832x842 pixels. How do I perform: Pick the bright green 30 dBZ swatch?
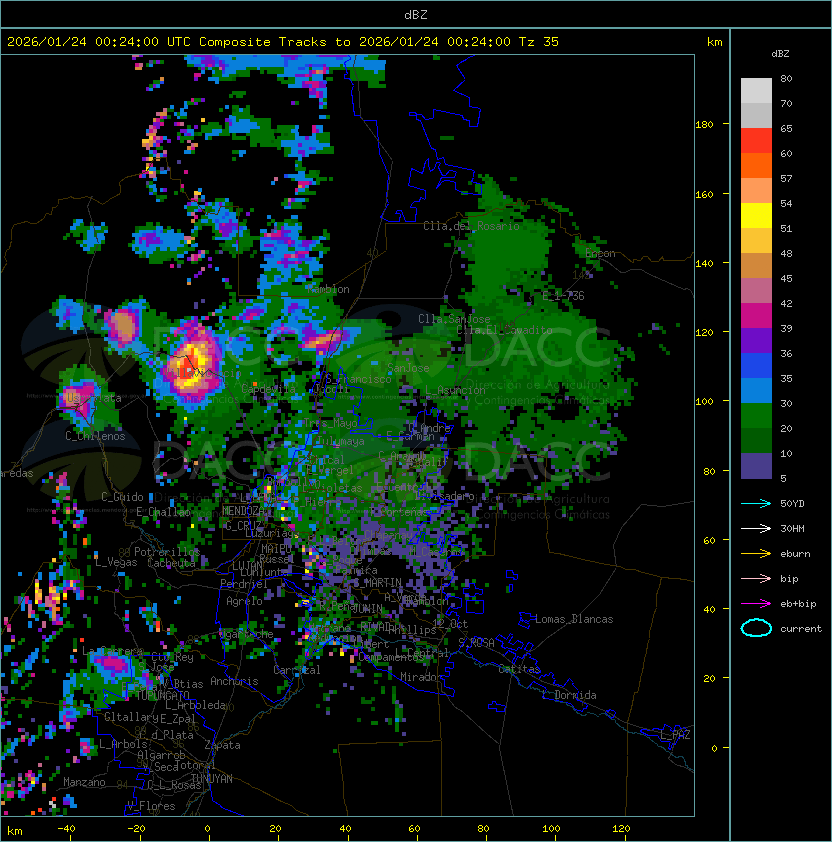[756, 415]
